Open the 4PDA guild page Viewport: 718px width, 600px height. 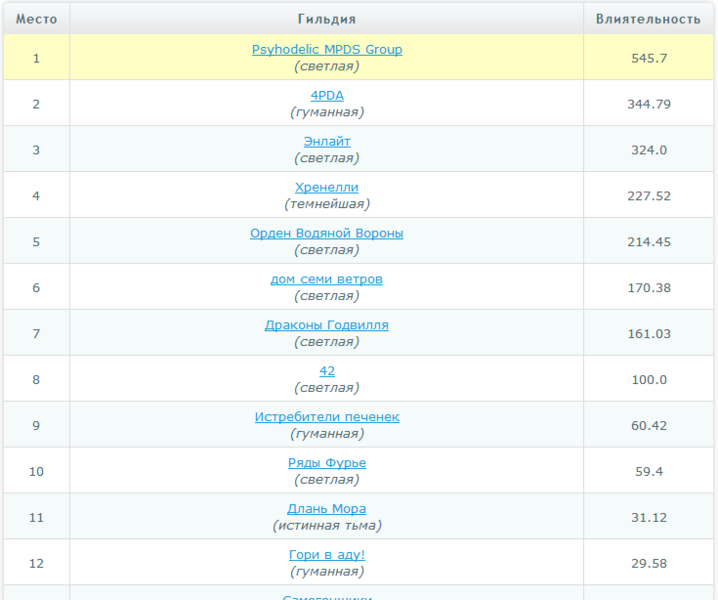click(326, 96)
